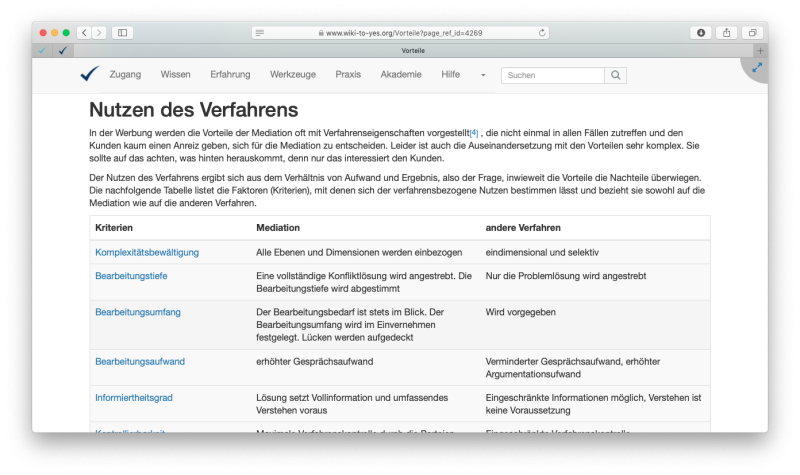Image resolution: width=800 pixels, height=475 pixels.
Task: Select the Vorteile browser tab
Action: pyautogui.click(x=412, y=50)
